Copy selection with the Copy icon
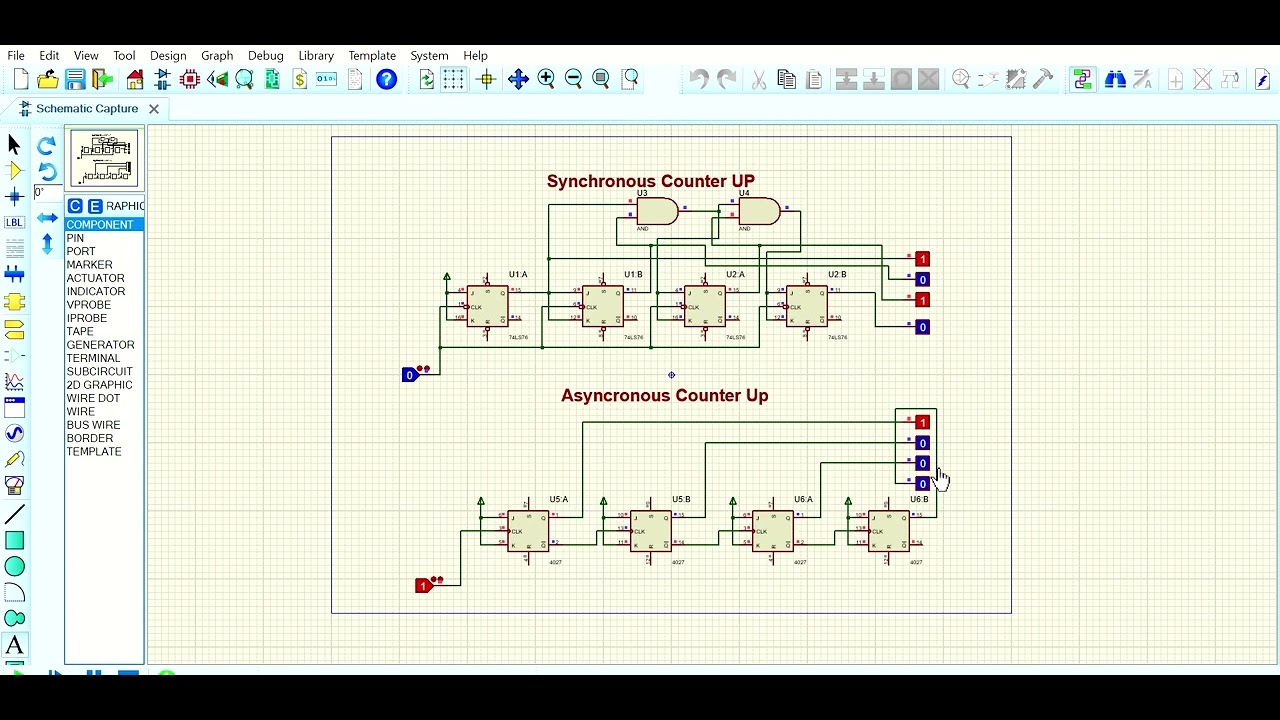The height and width of the screenshot is (720, 1280). (787, 80)
